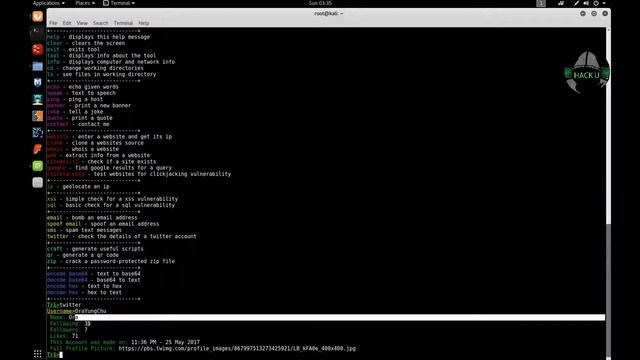This screenshot has width=640, height=360.
Task: Click the pen icon in the top bar
Action: tap(576, 3)
